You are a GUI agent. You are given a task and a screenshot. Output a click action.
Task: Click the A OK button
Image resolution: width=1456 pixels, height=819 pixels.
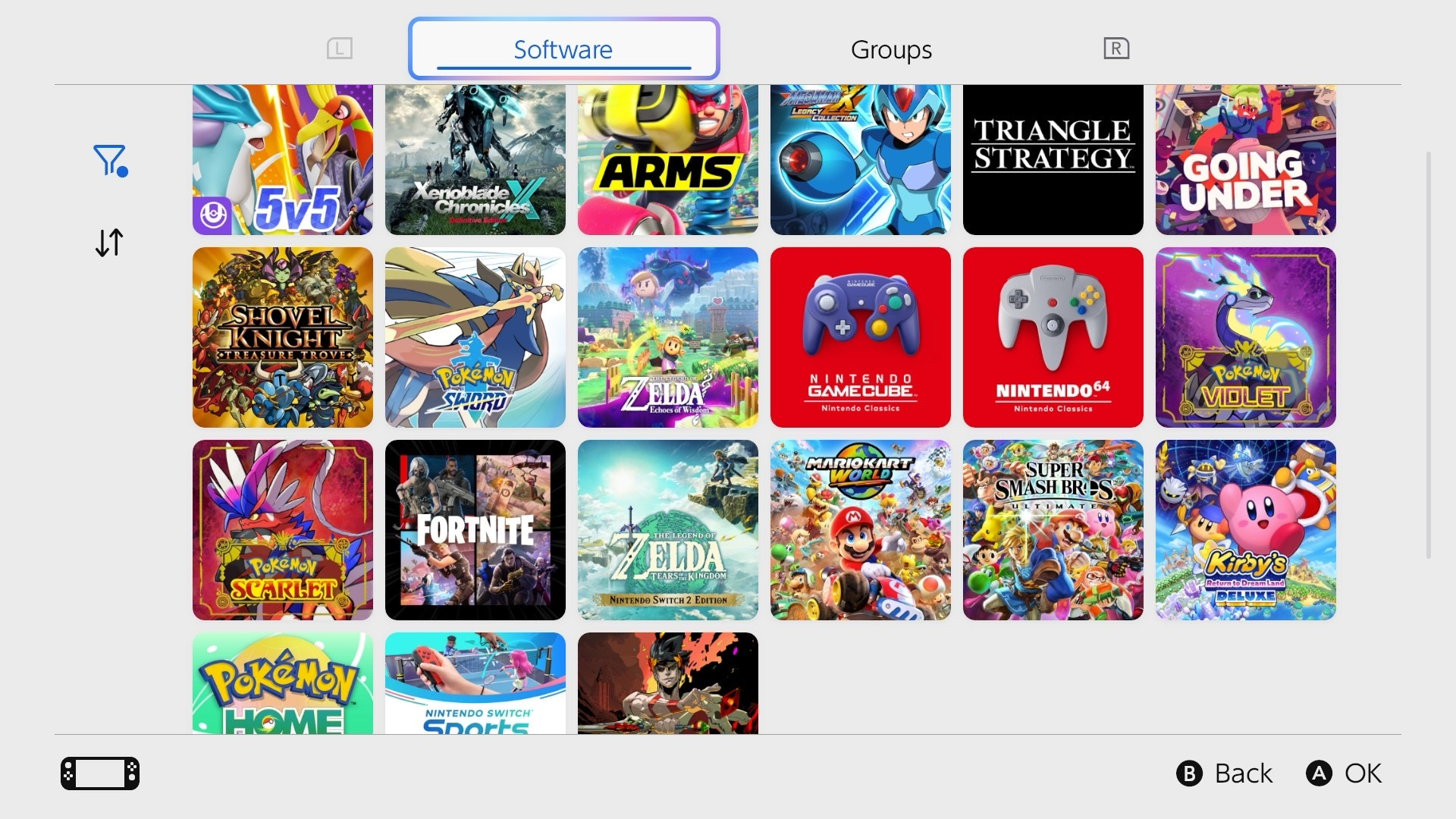(1344, 773)
